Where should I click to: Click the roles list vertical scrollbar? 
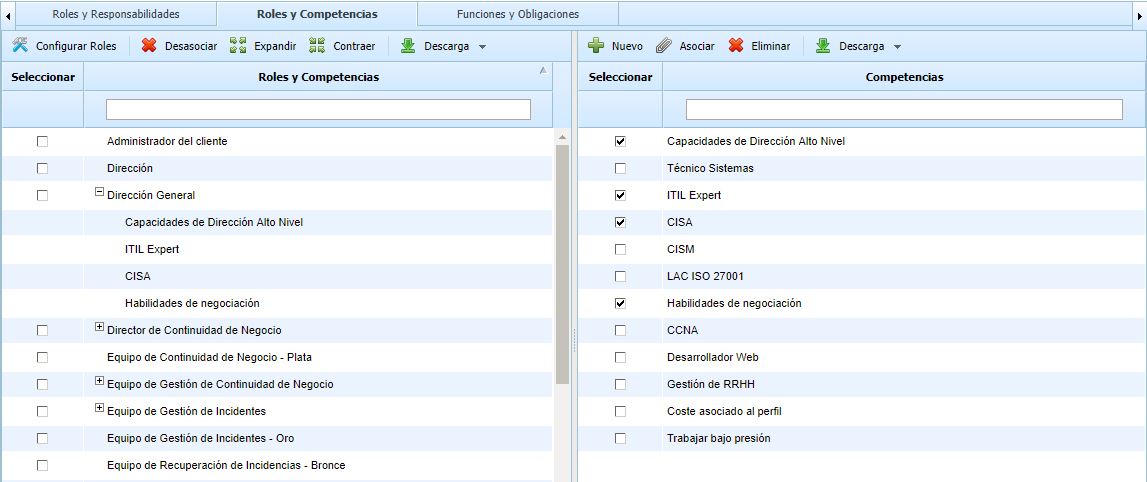pos(562,260)
